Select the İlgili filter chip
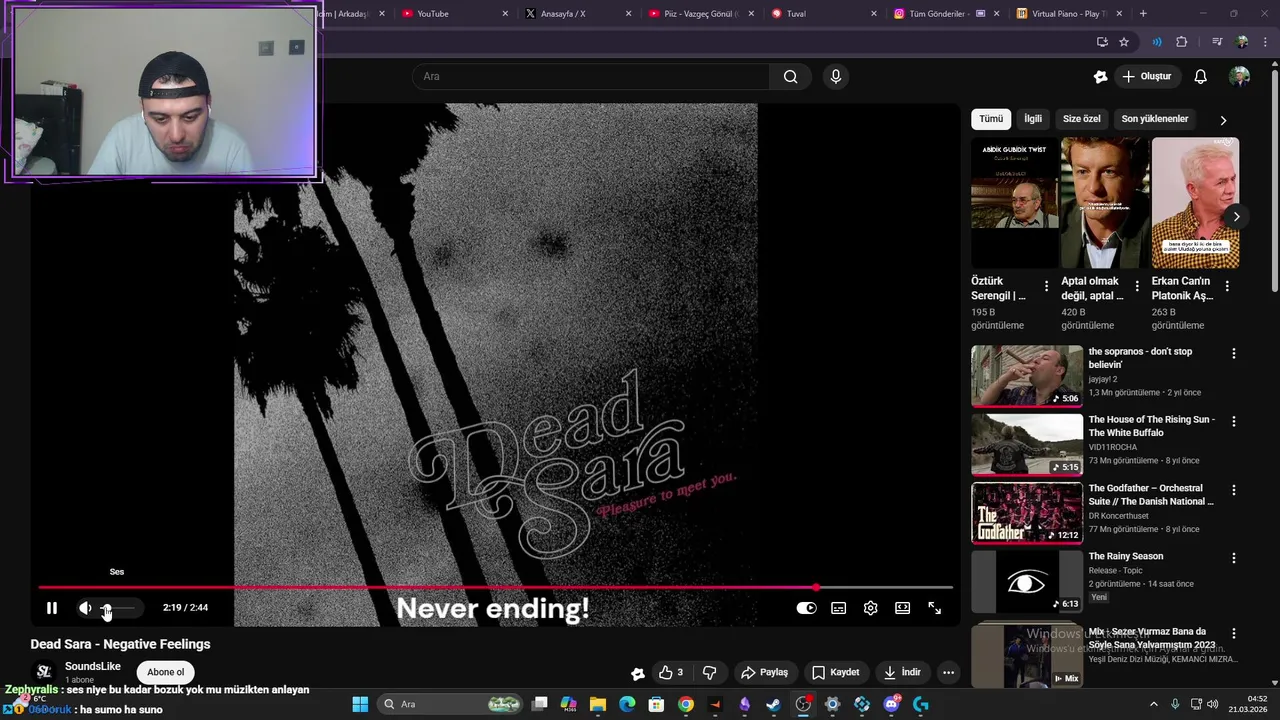1280x720 pixels. pos(1033,119)
